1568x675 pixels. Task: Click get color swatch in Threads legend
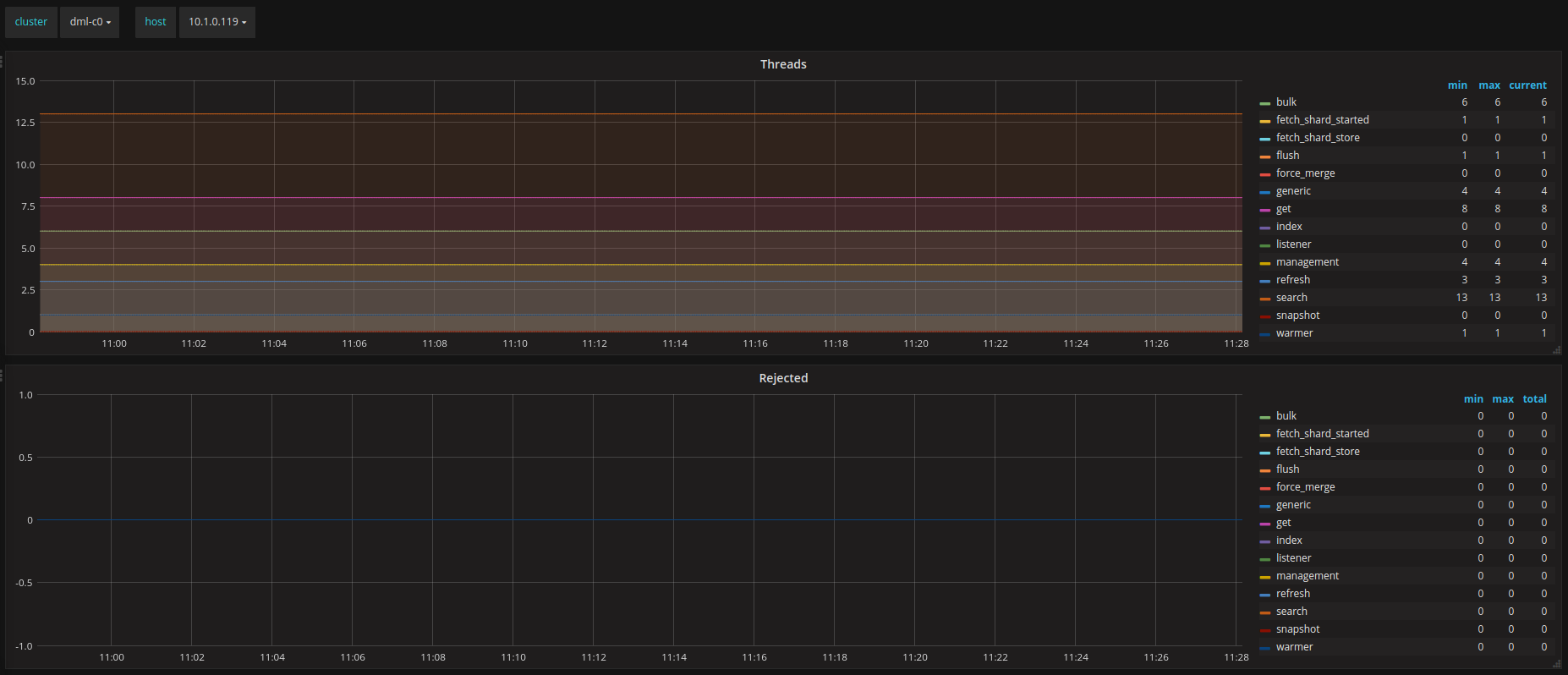pos(1265,210)
